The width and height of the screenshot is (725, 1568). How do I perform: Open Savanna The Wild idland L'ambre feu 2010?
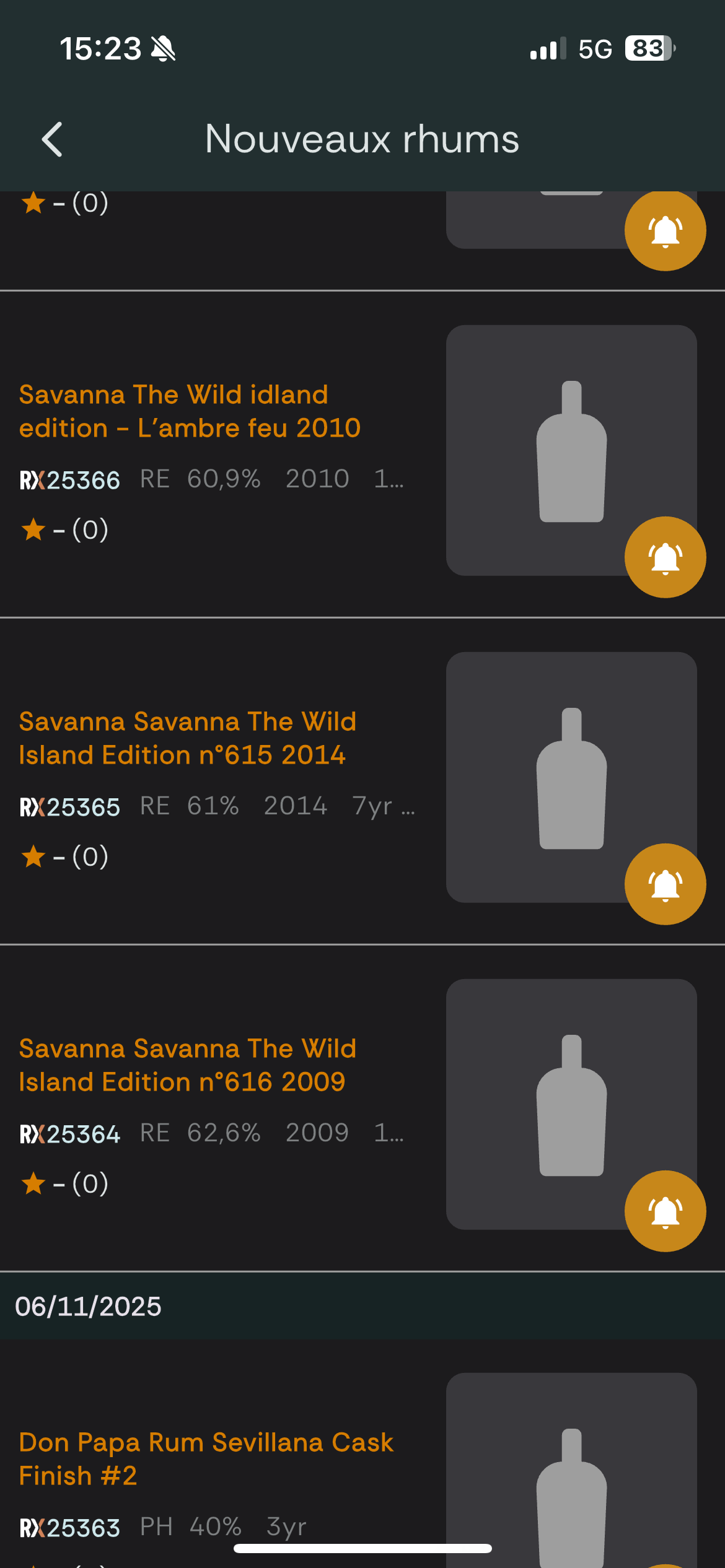(x=190, y=411)
